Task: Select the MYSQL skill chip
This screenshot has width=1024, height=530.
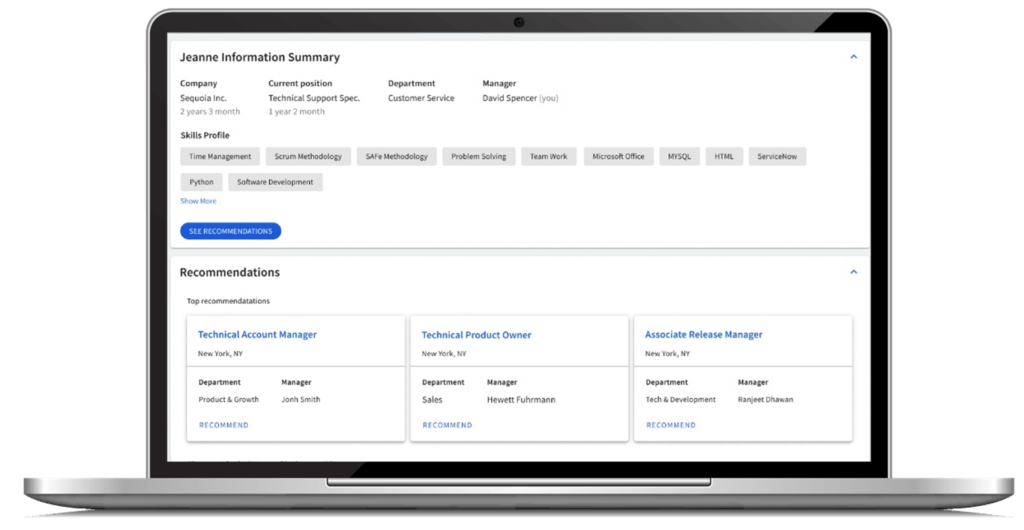Action: [679, 157]
